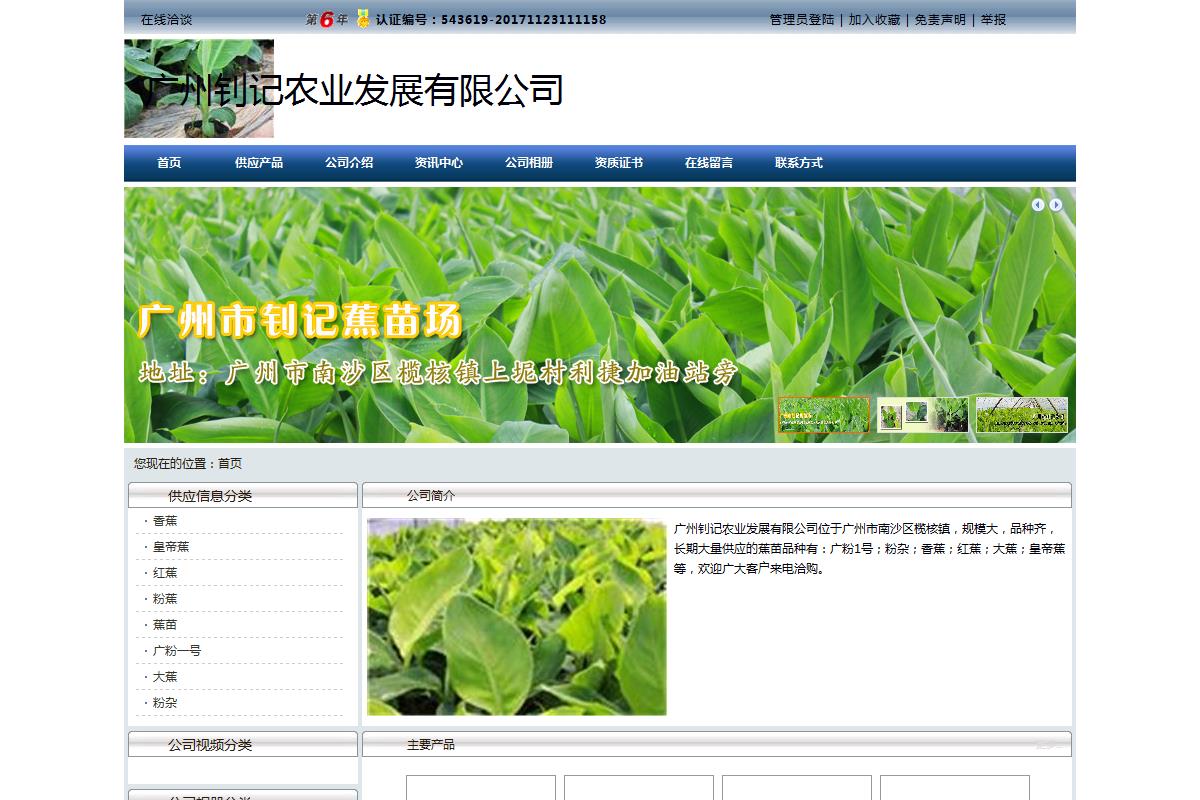Click the 供应信息分类 panel header
Image resolution: width=1200 pixels, height=800 pixels.
(243, 495)
